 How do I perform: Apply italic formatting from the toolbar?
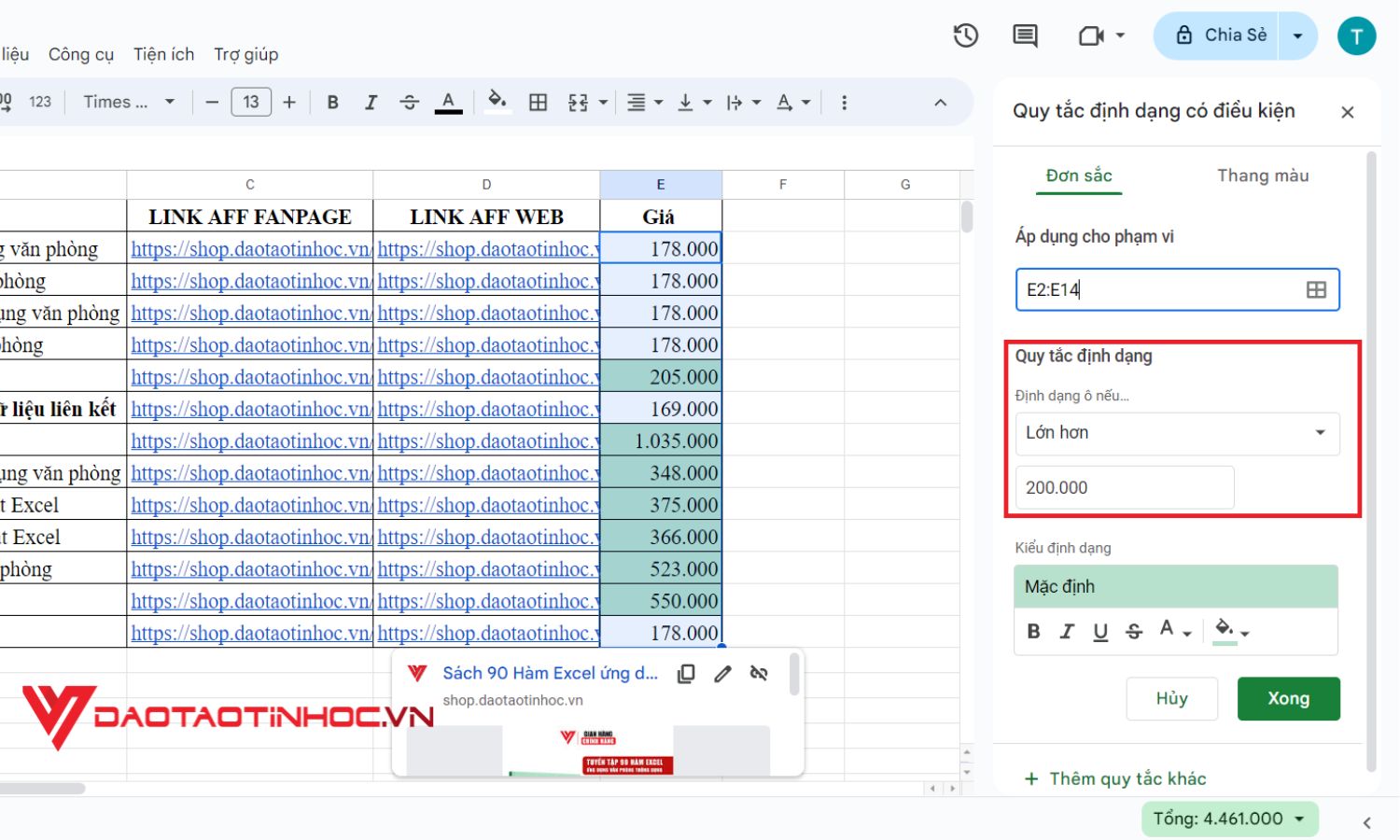371,102
